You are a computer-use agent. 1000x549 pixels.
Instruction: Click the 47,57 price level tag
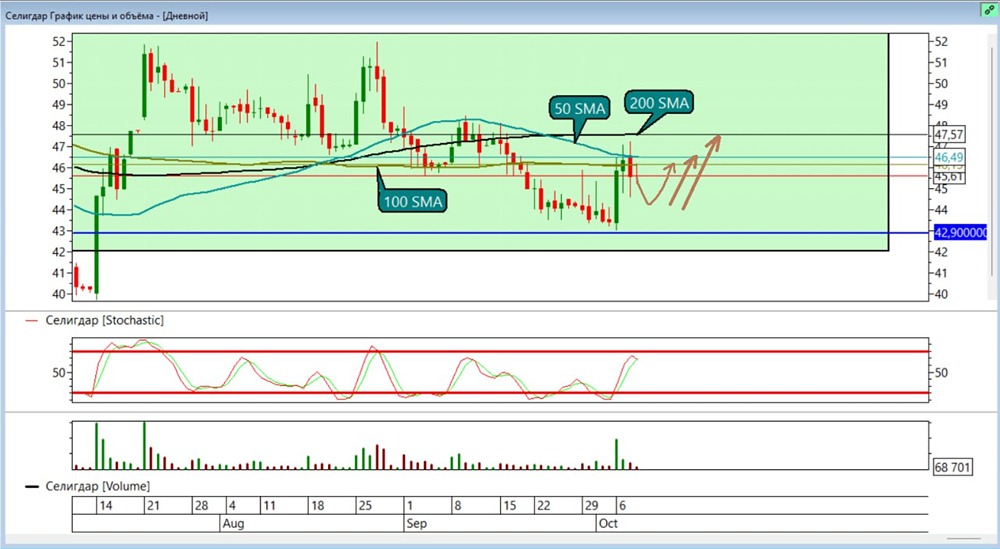point(949,134)
